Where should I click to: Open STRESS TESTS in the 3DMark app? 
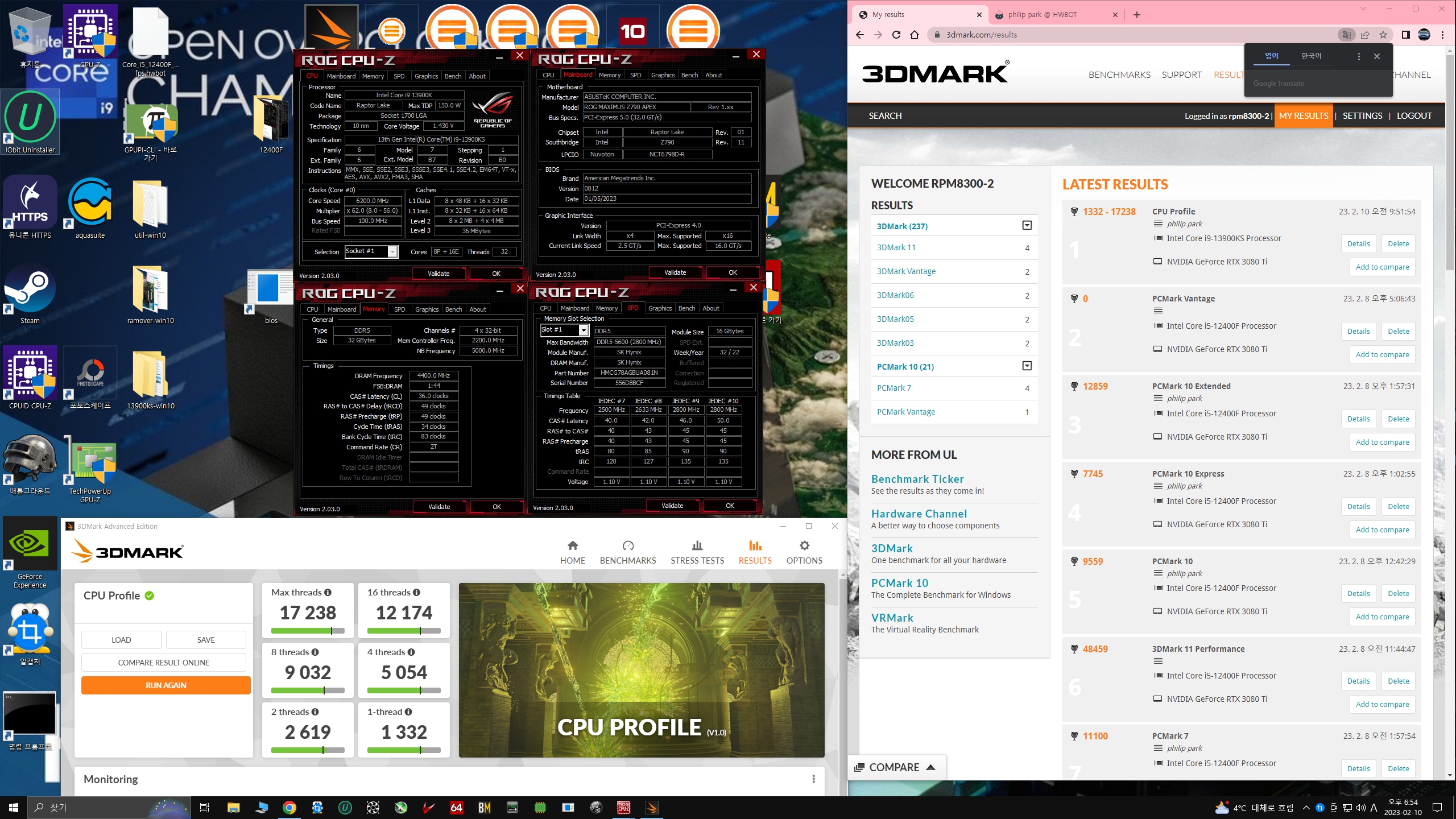pos(697,552)
